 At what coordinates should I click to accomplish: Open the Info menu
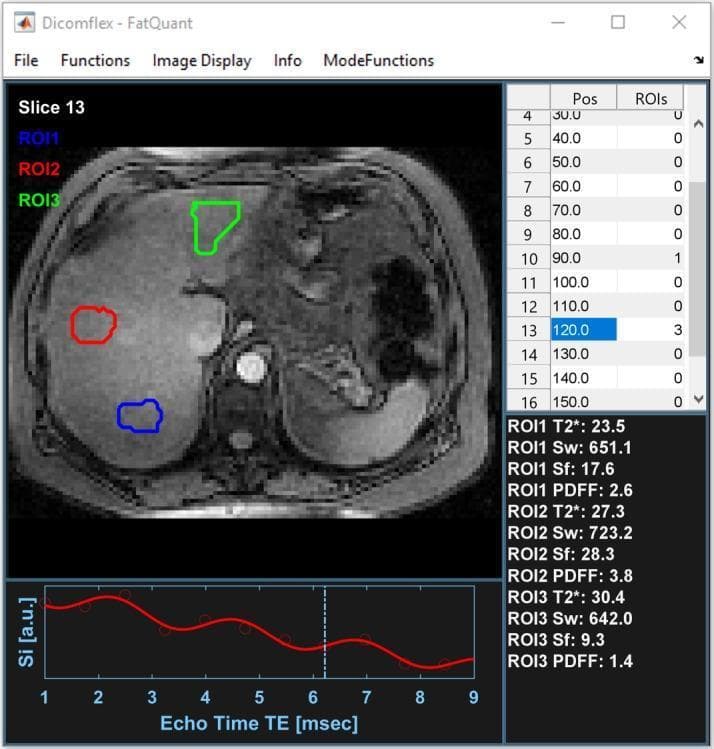[288, 61]
